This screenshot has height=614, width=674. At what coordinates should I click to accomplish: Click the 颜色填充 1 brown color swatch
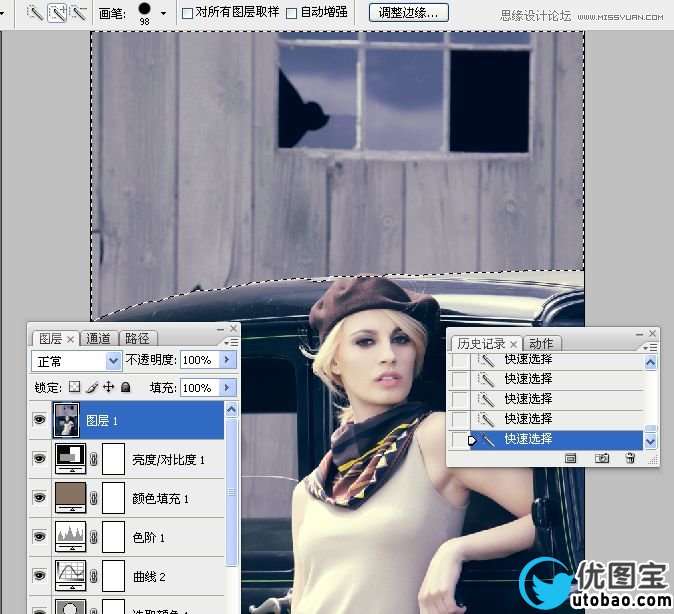(x=70, y=497)
